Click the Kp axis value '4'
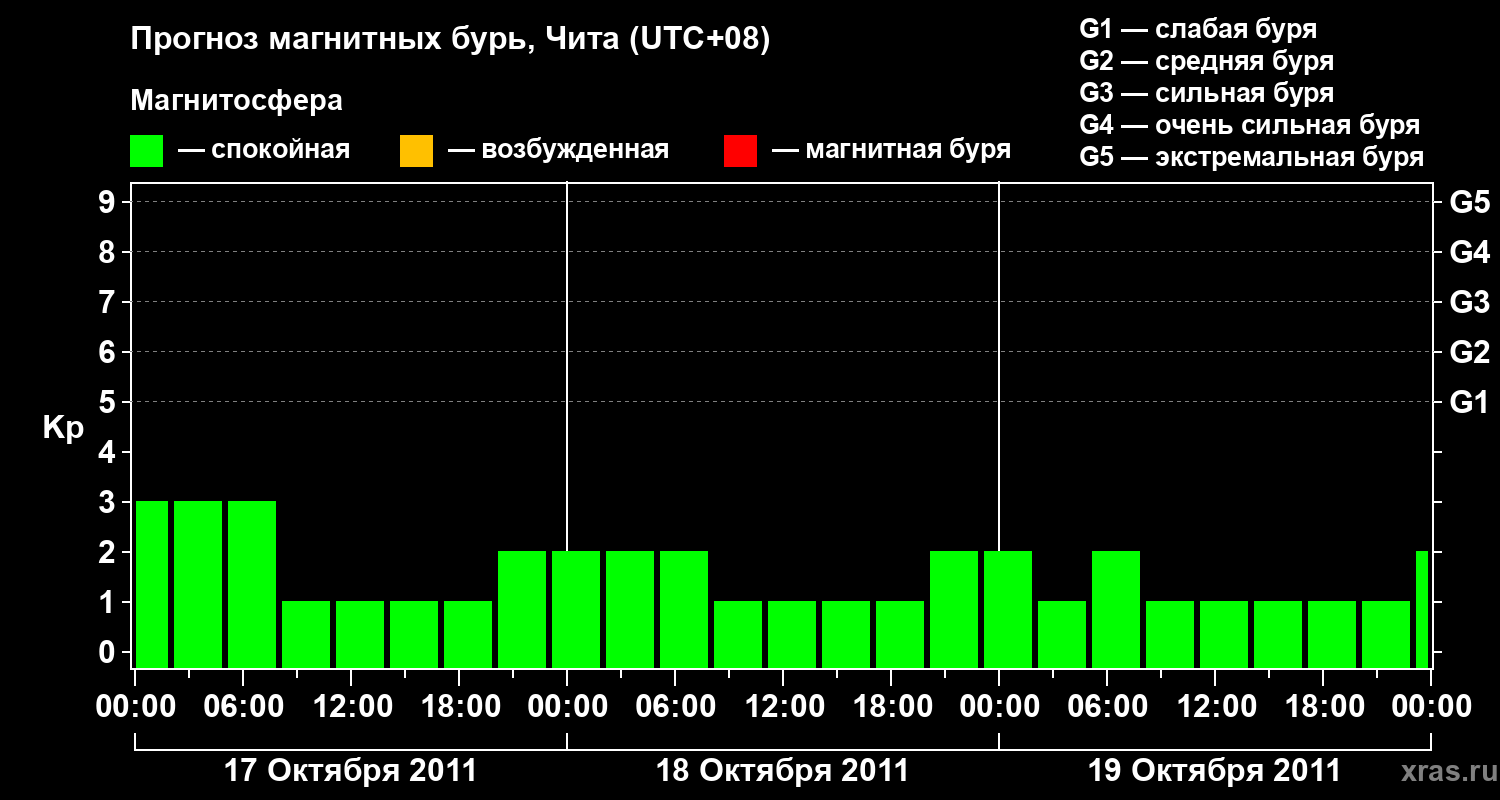 click(109, 453)
